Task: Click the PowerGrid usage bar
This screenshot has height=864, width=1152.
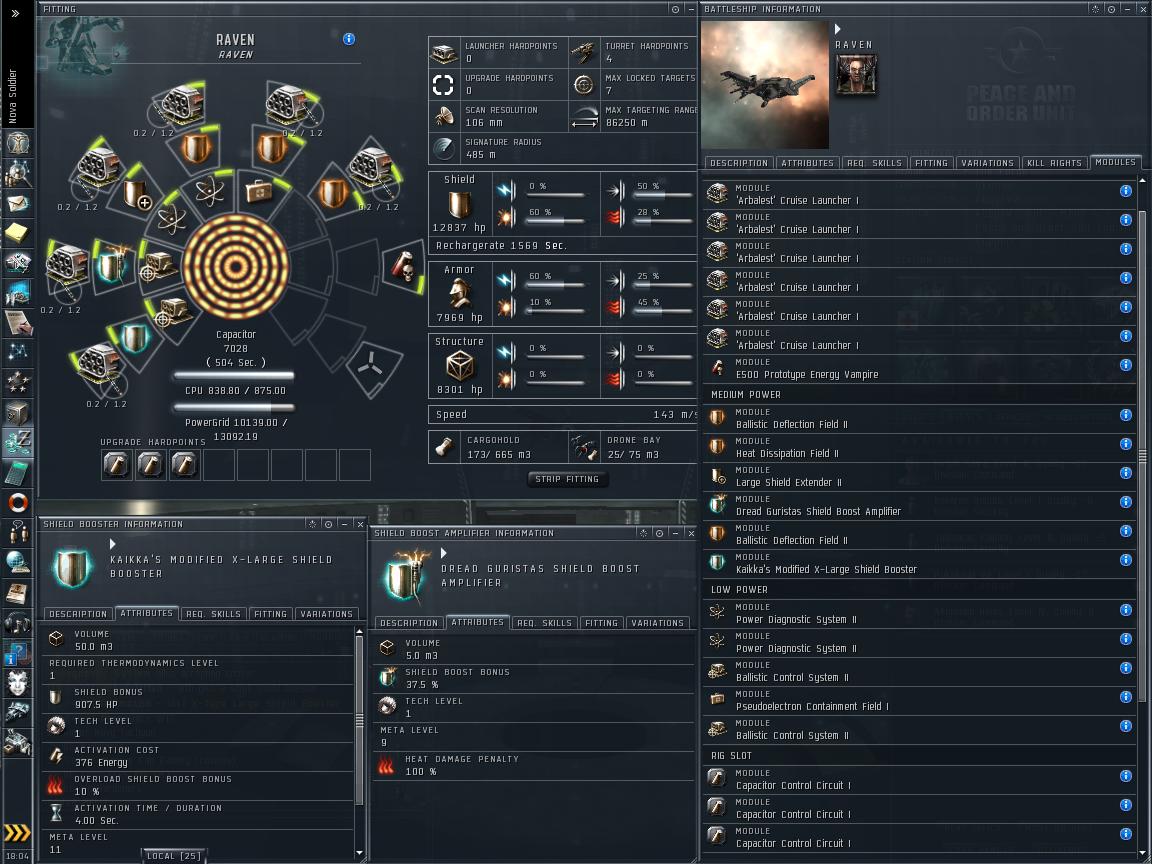Action: coord(234,408)
